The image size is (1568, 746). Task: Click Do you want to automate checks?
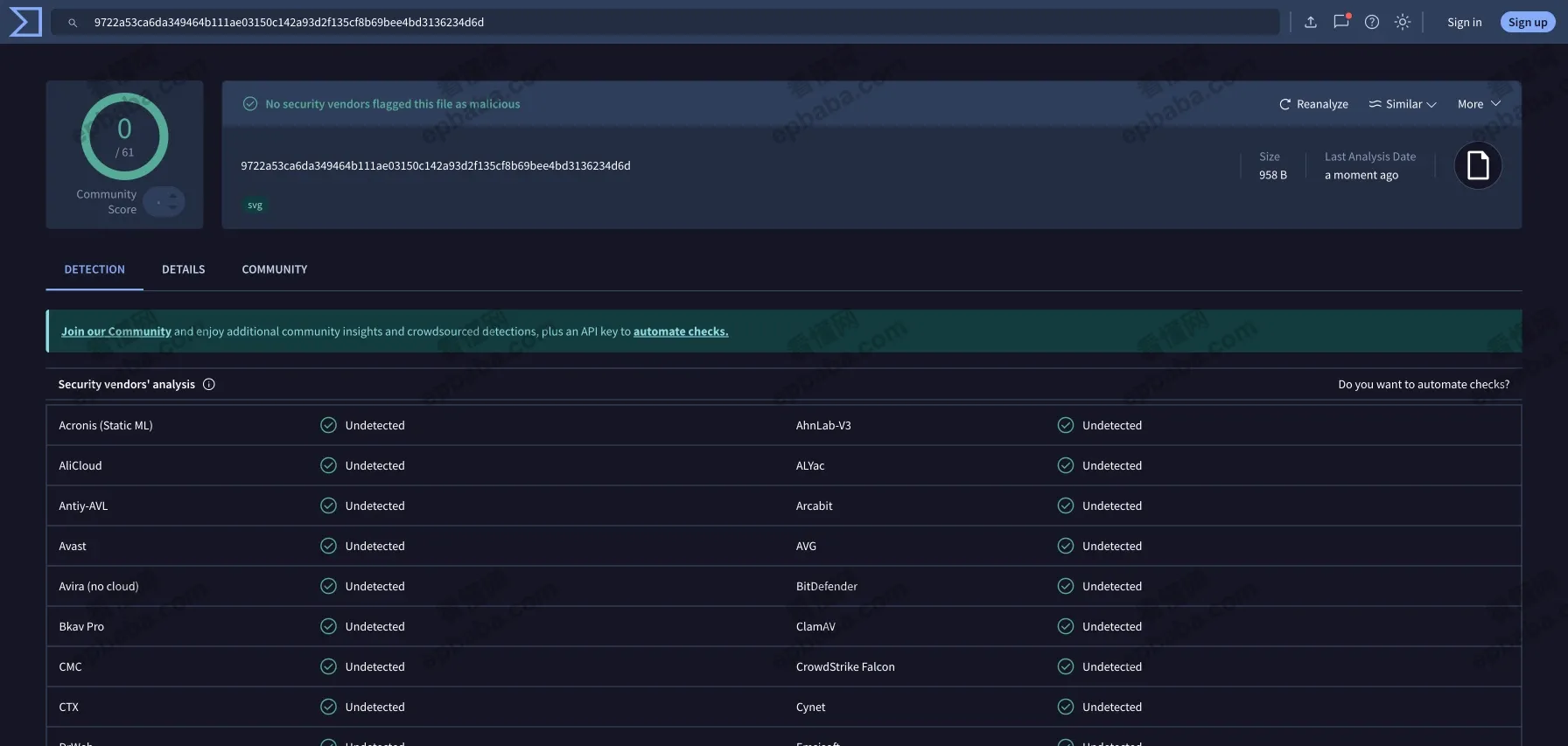(x=1424, y=384)
